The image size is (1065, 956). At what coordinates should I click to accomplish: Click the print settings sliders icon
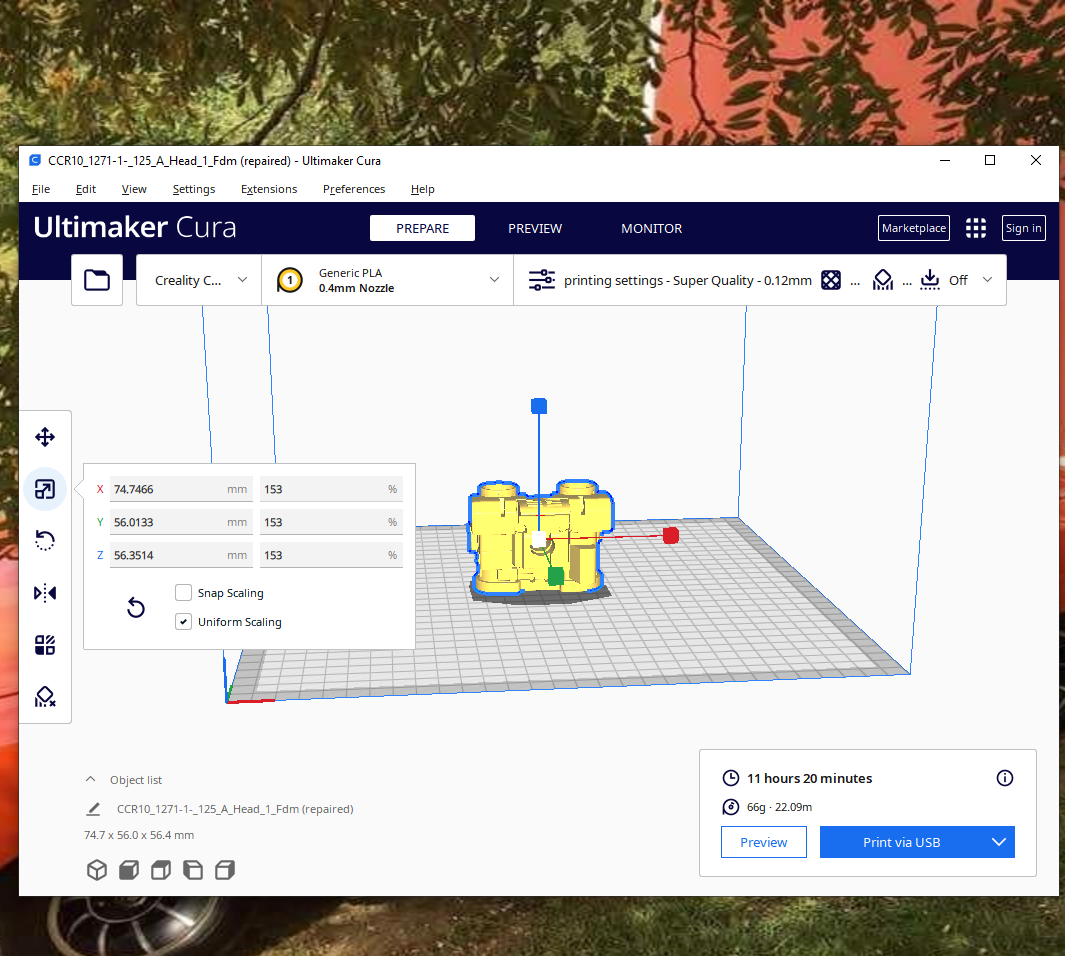[542, 280]
